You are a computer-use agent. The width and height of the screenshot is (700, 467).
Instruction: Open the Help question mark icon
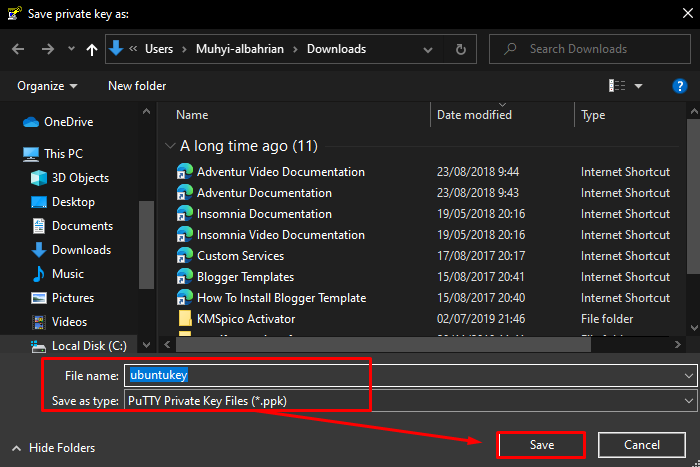point(680,86)
